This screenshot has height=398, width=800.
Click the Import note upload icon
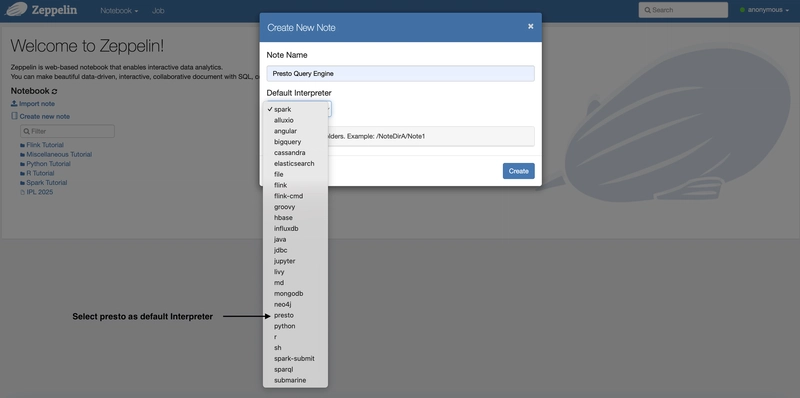click(x=14, y=104)
